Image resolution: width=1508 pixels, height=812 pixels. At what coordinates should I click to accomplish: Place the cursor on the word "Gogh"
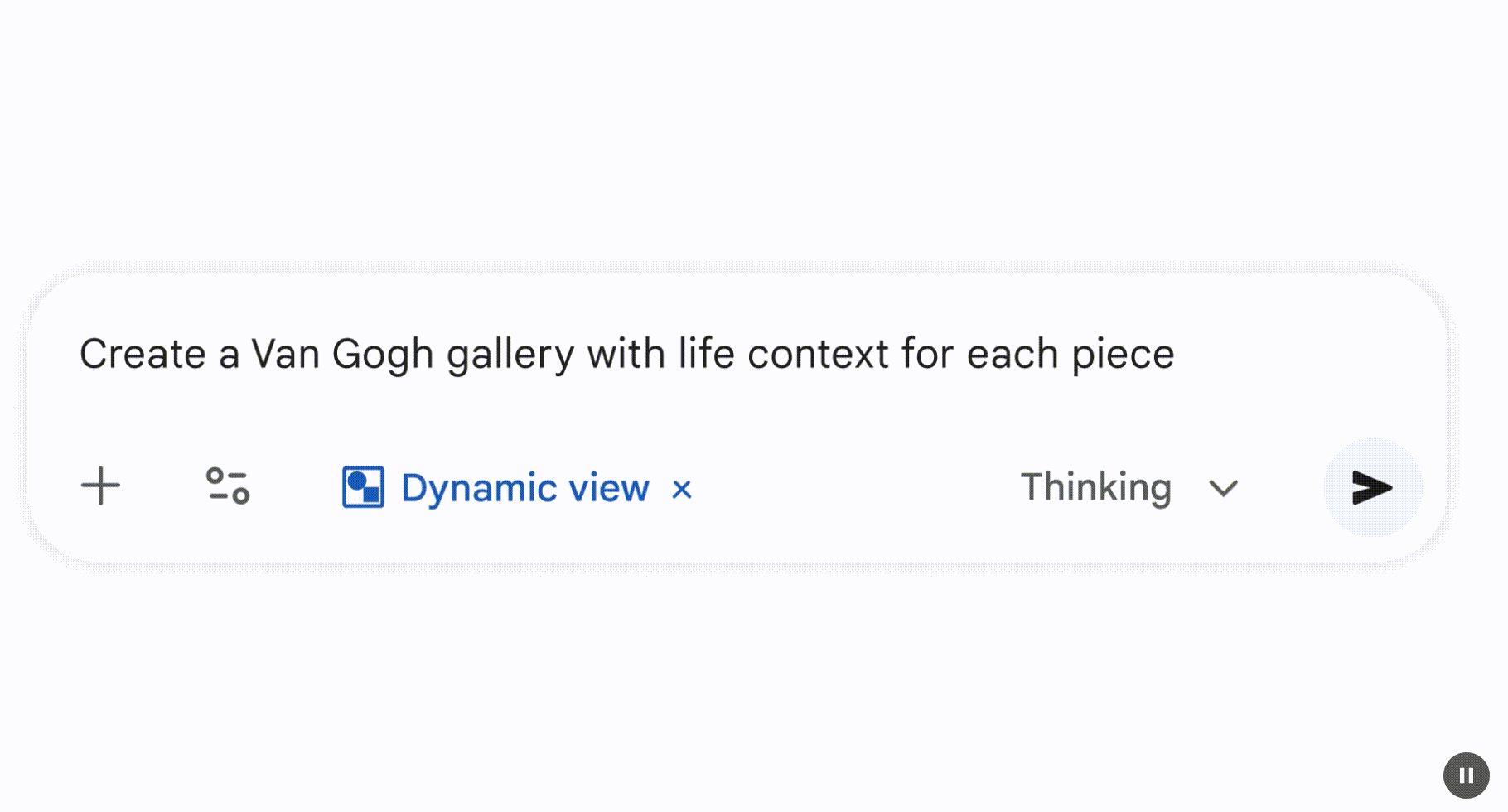click(x=383, y=355)
